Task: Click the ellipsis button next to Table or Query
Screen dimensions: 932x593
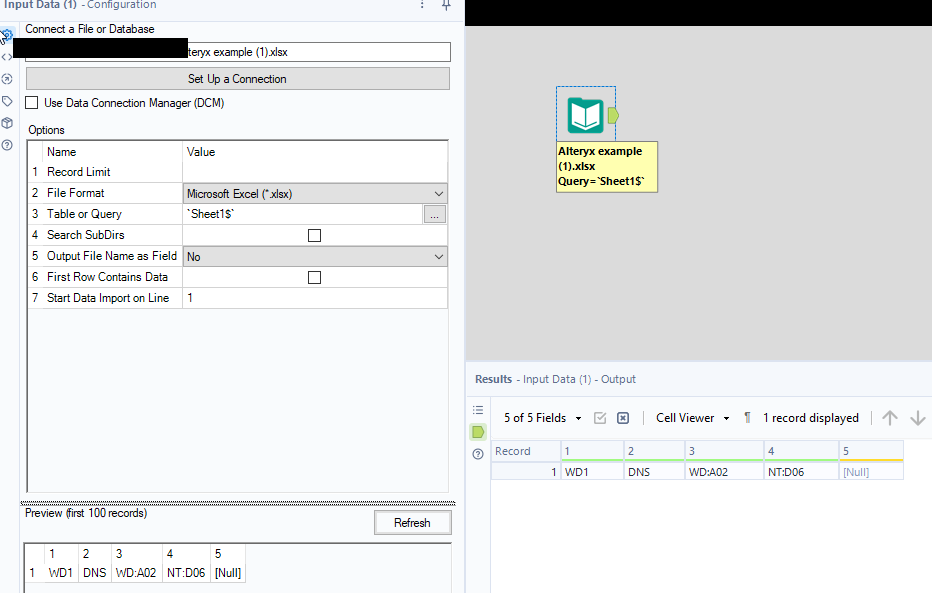Action: click(434, 215)
